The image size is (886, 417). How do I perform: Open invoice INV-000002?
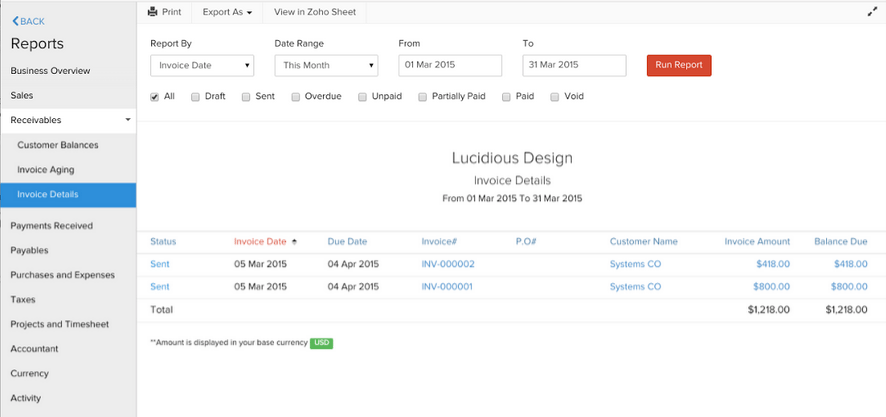(448, 264)
